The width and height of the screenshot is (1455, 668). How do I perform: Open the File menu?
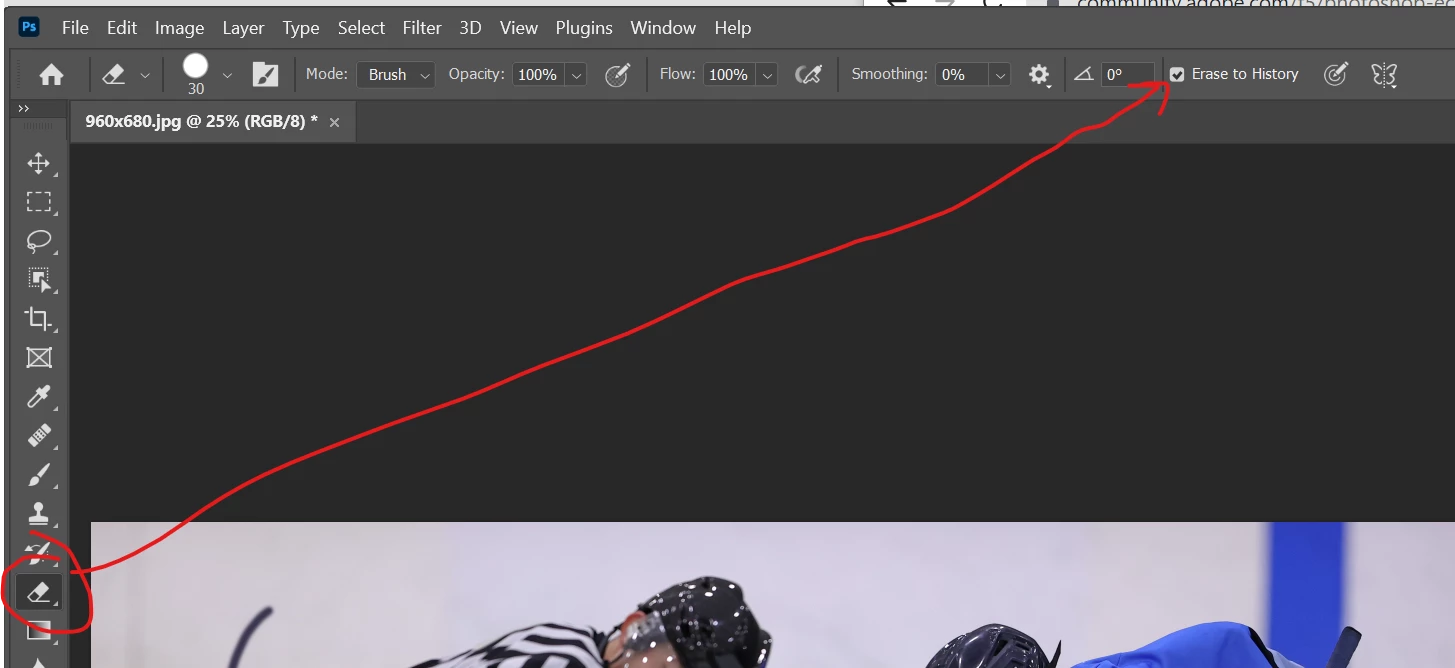pos(75,28)
